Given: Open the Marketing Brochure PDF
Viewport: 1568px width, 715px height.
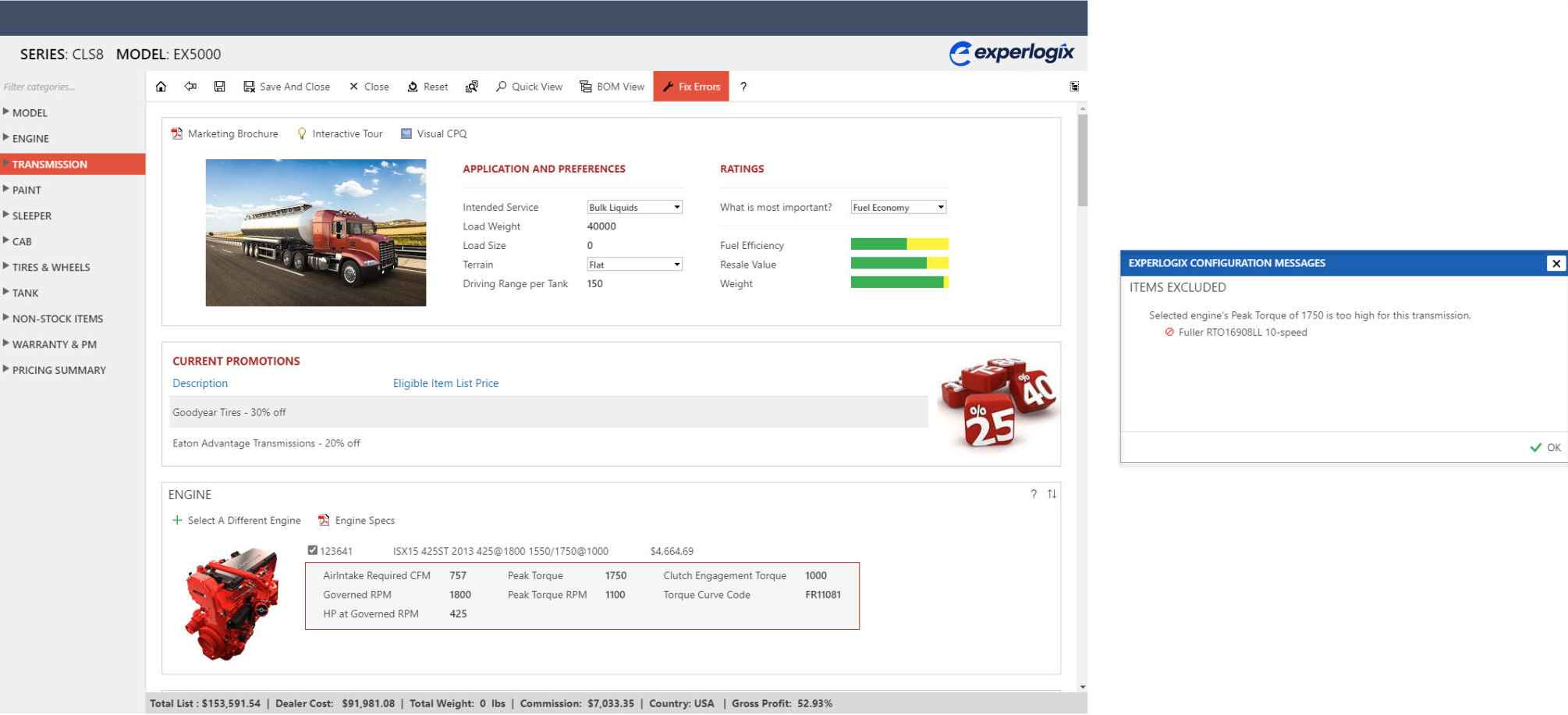Looking at the screenshot, I should (x=225, y=133).
